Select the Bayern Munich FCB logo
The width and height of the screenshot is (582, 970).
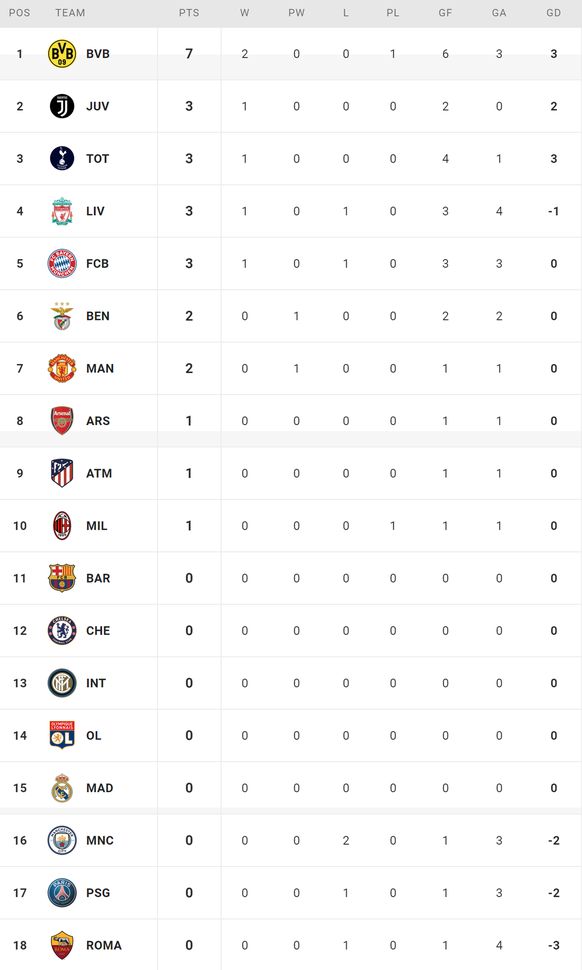click(x=62, y=264)
